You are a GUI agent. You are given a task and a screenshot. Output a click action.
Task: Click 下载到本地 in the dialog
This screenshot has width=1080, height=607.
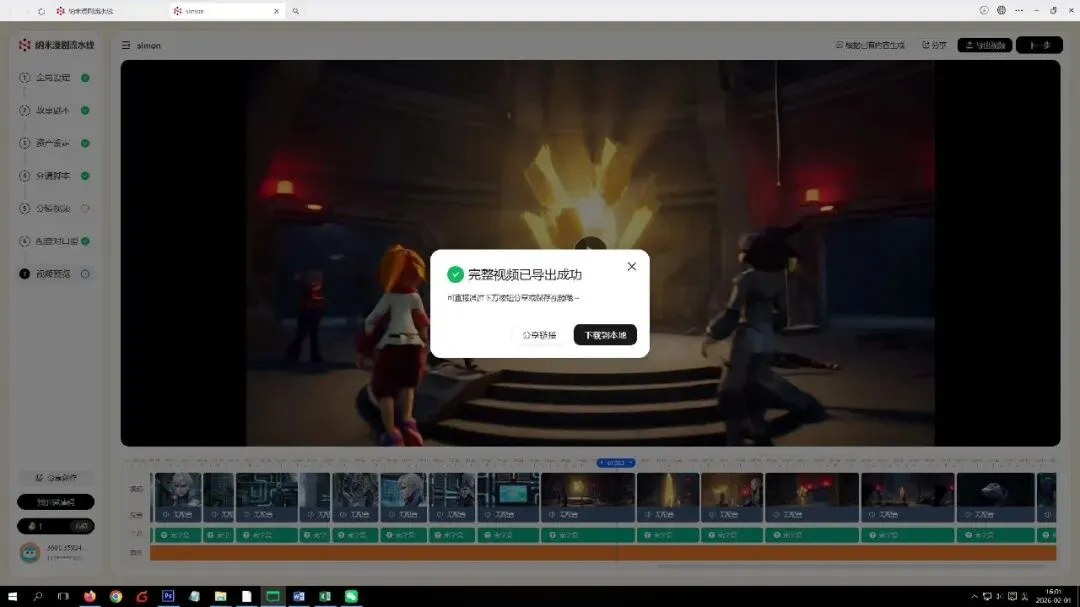605,335
